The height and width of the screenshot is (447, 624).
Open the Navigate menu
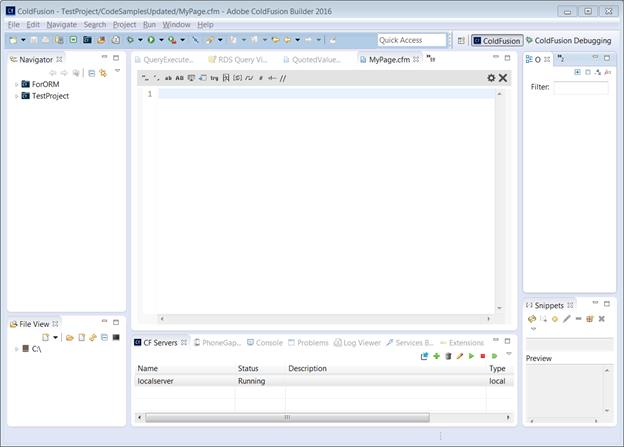(x=62, y=25)
